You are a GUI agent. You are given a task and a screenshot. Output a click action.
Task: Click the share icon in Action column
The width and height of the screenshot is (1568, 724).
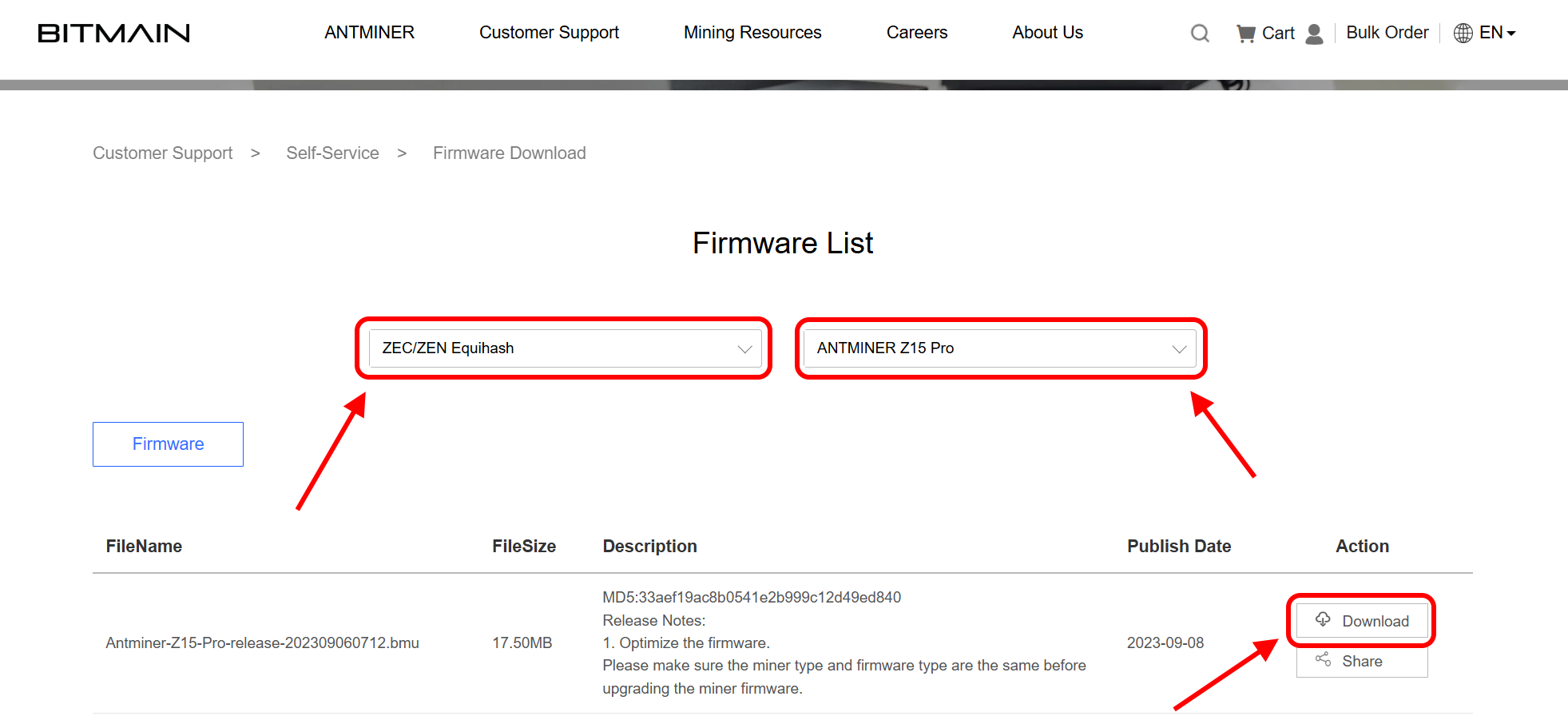1323,660
